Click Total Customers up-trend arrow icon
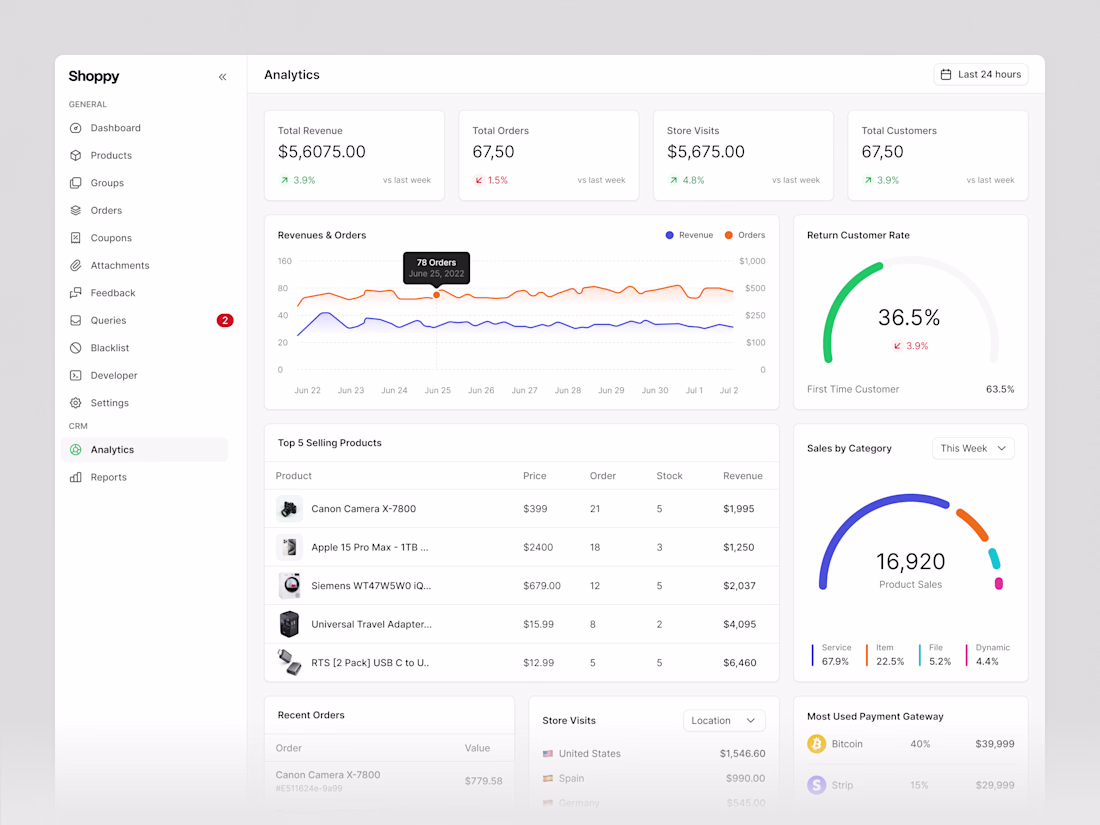Image resolution: width=1100 pixels, height=825 pixels. 868,180
